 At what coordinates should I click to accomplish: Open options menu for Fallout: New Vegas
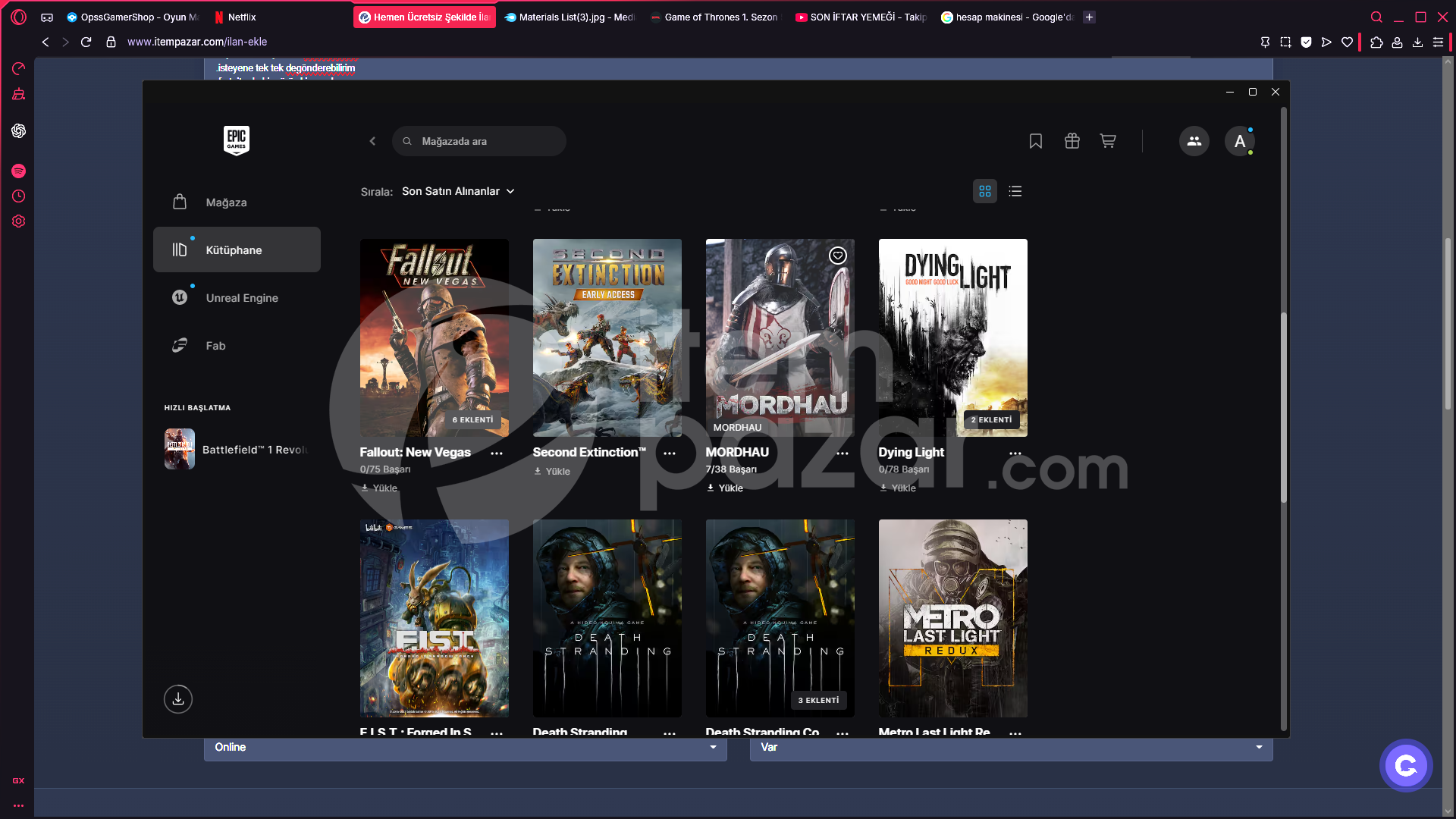(497, 453)
